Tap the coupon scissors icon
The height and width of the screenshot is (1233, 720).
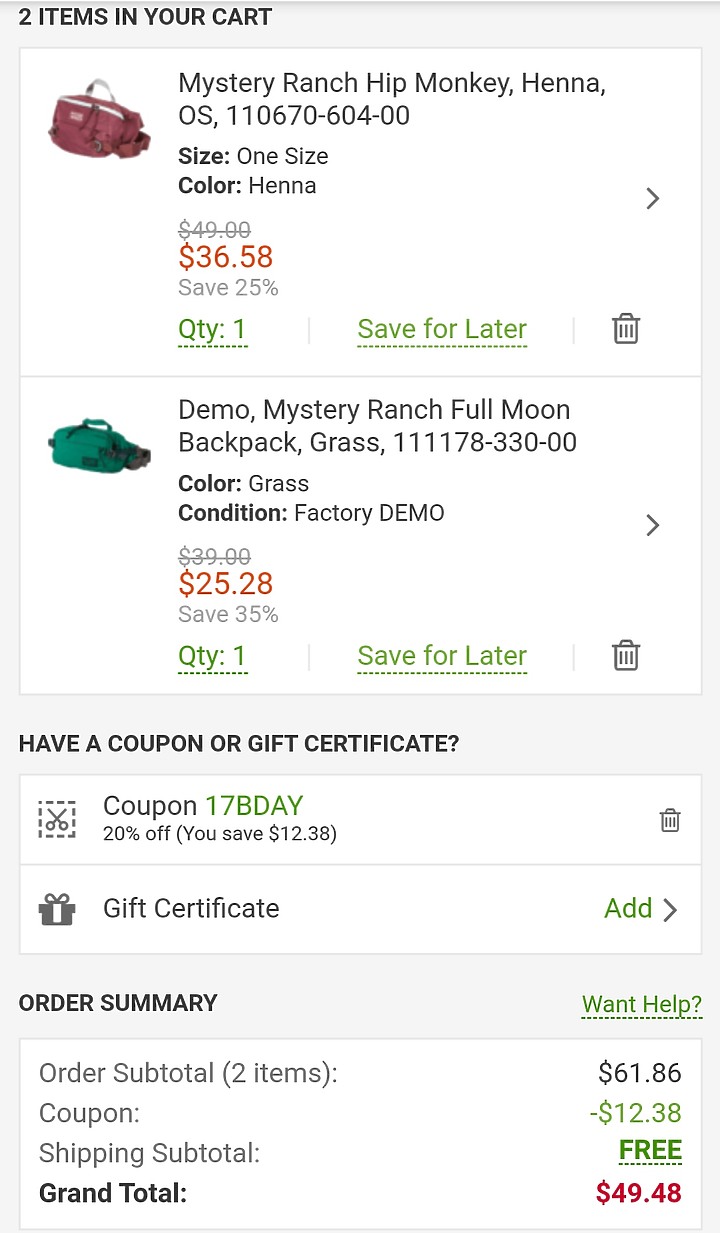[57, 819]
